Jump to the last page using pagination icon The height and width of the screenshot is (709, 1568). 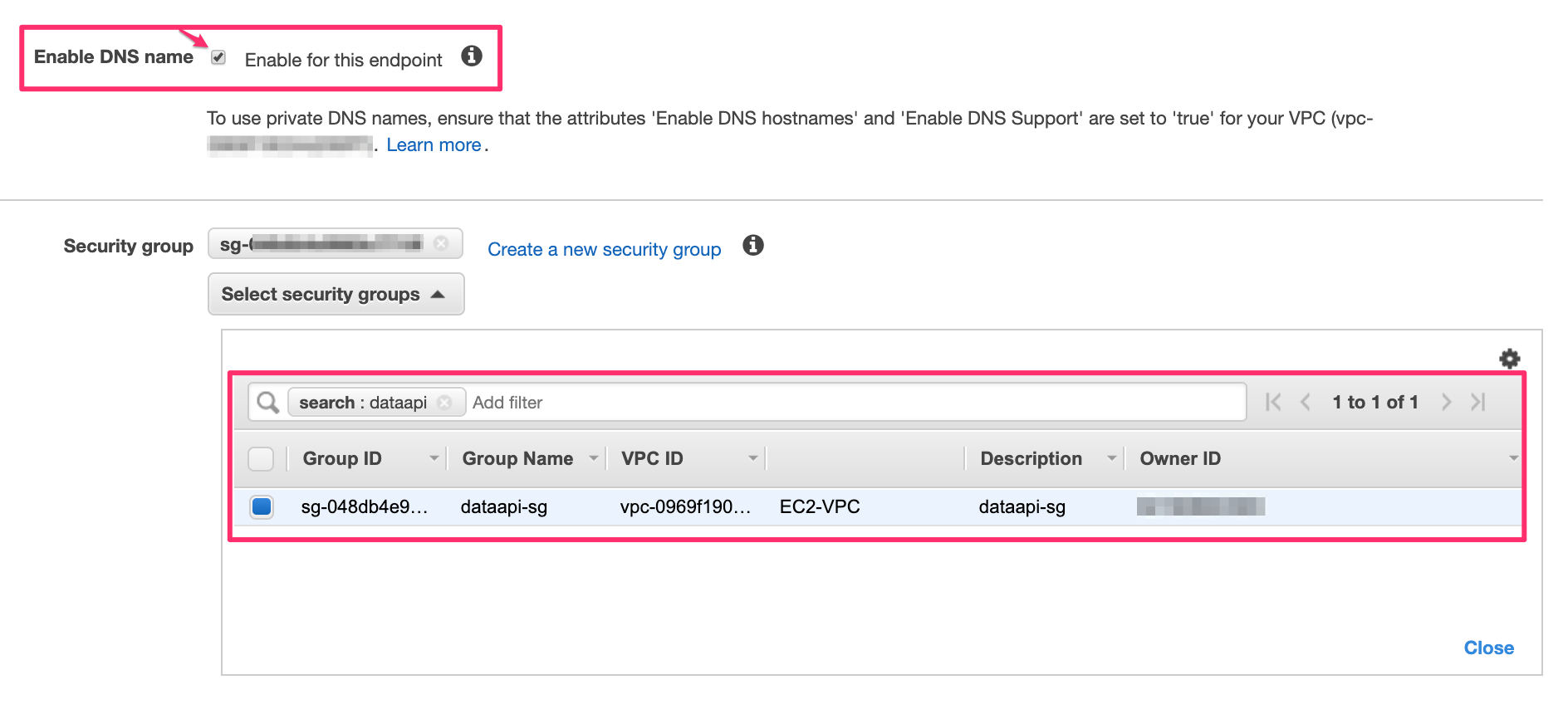point(1478,402)
